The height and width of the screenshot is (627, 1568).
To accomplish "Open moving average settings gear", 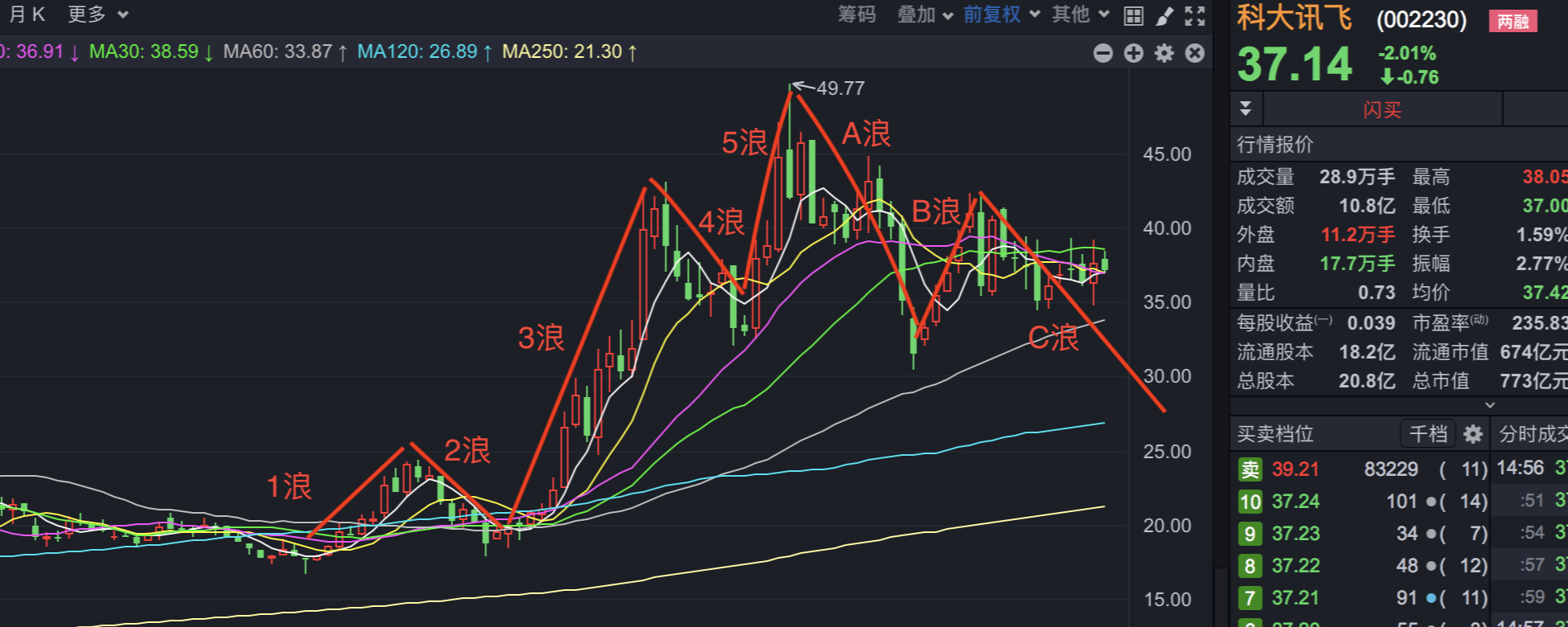I will (x=1164, y=53).
